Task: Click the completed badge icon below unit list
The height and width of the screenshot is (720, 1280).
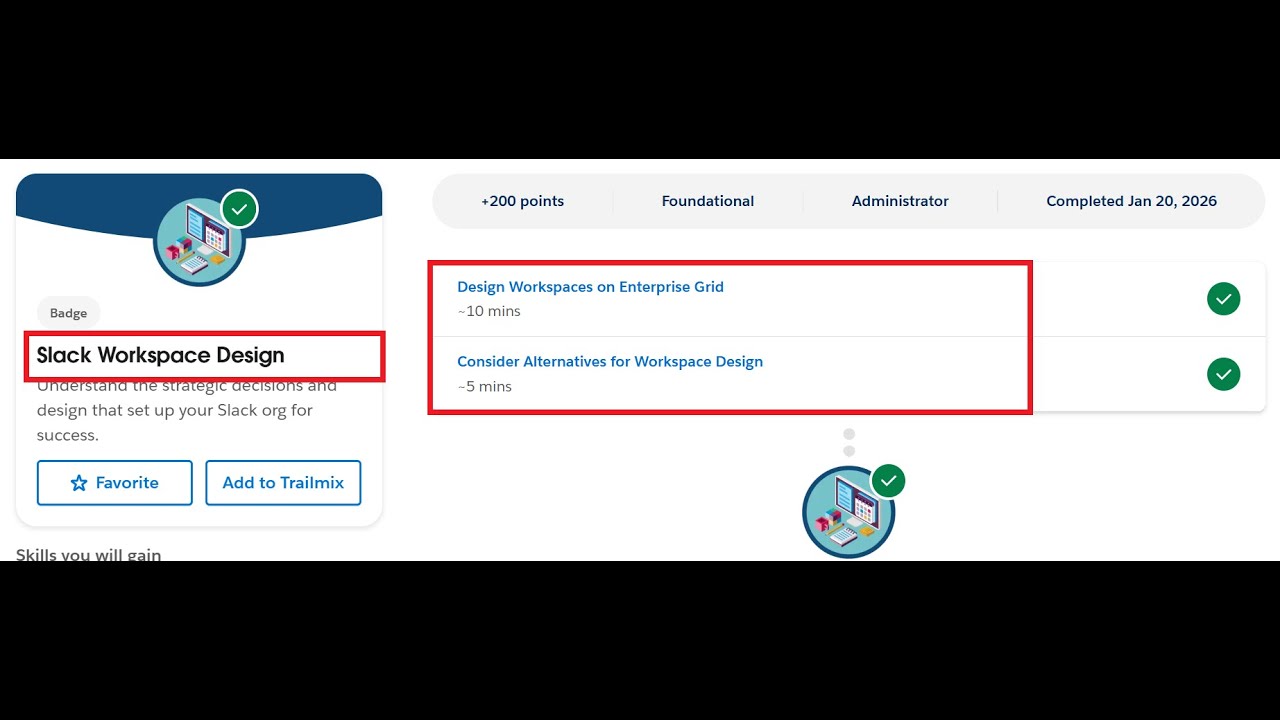Action: click(x=848, y=513)
